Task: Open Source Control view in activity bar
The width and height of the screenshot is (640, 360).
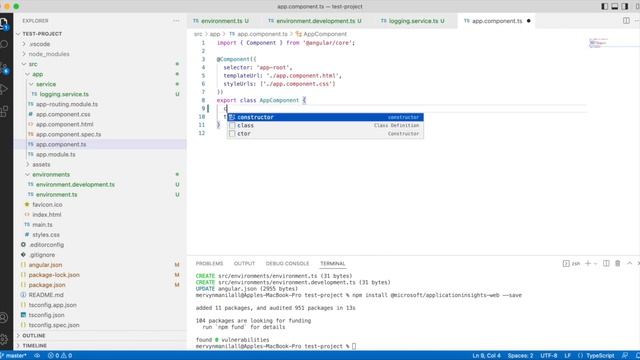Action: [4, 67]
